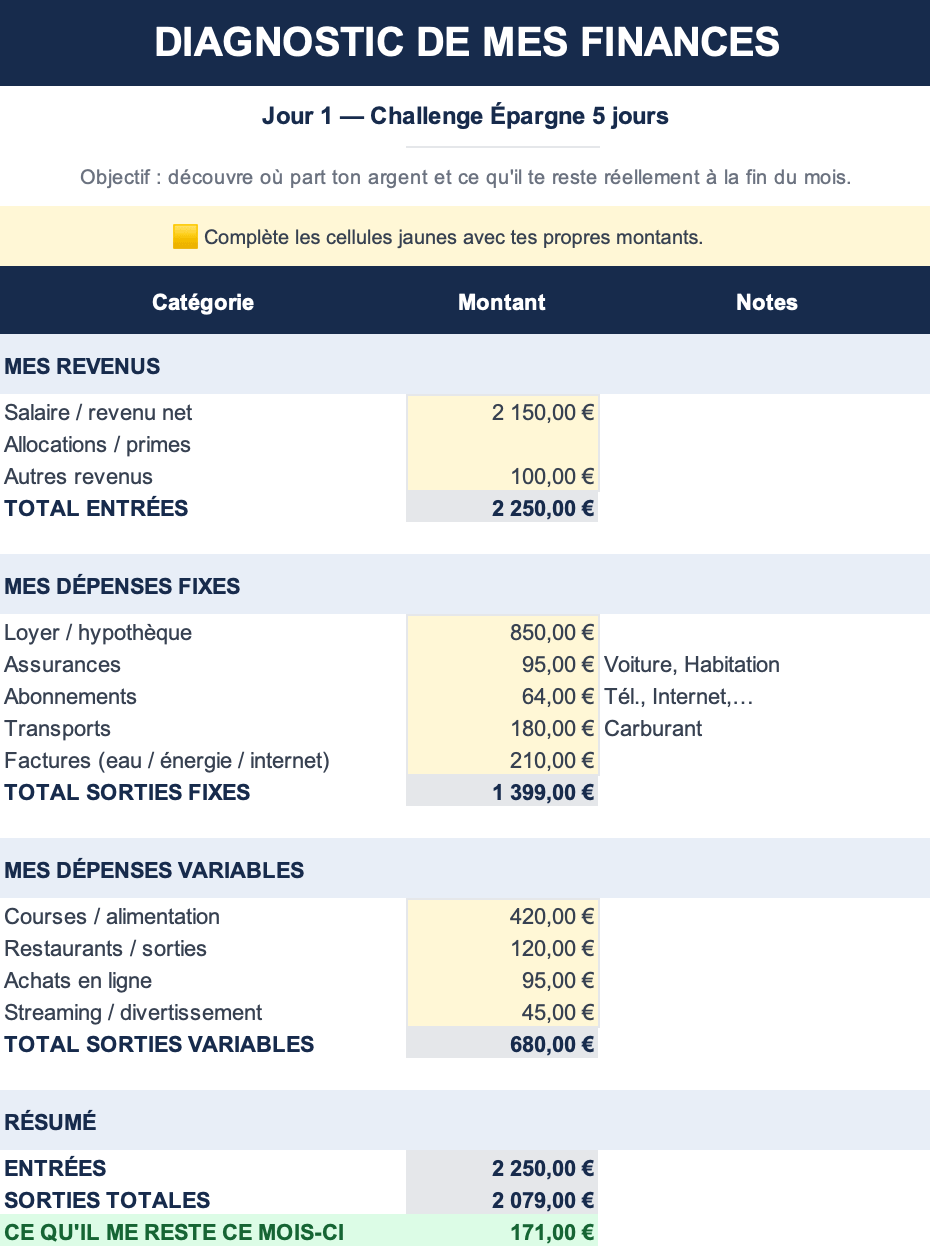This screenshot has height=1254, width=930.
Task: Select the Abonnements label
Action: point(70,696)
